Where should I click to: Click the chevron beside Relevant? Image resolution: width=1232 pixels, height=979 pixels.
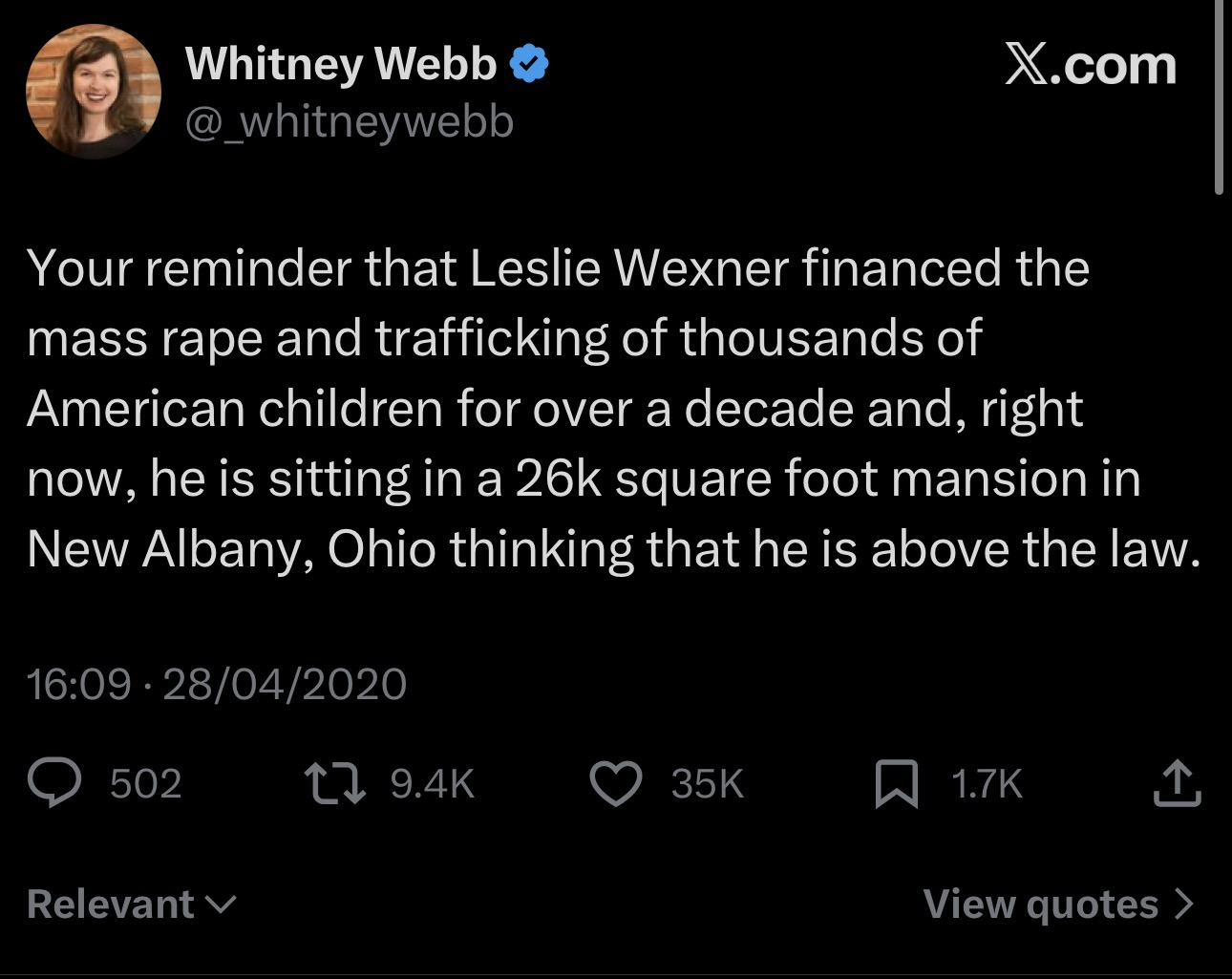[222, 904]
